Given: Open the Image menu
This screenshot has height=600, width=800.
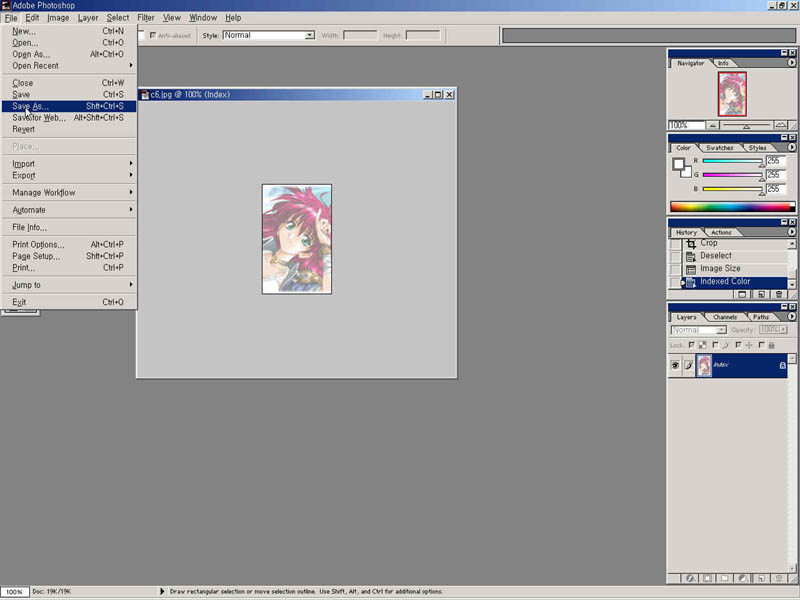Looking at the screenshot, I should click(58, 18).
